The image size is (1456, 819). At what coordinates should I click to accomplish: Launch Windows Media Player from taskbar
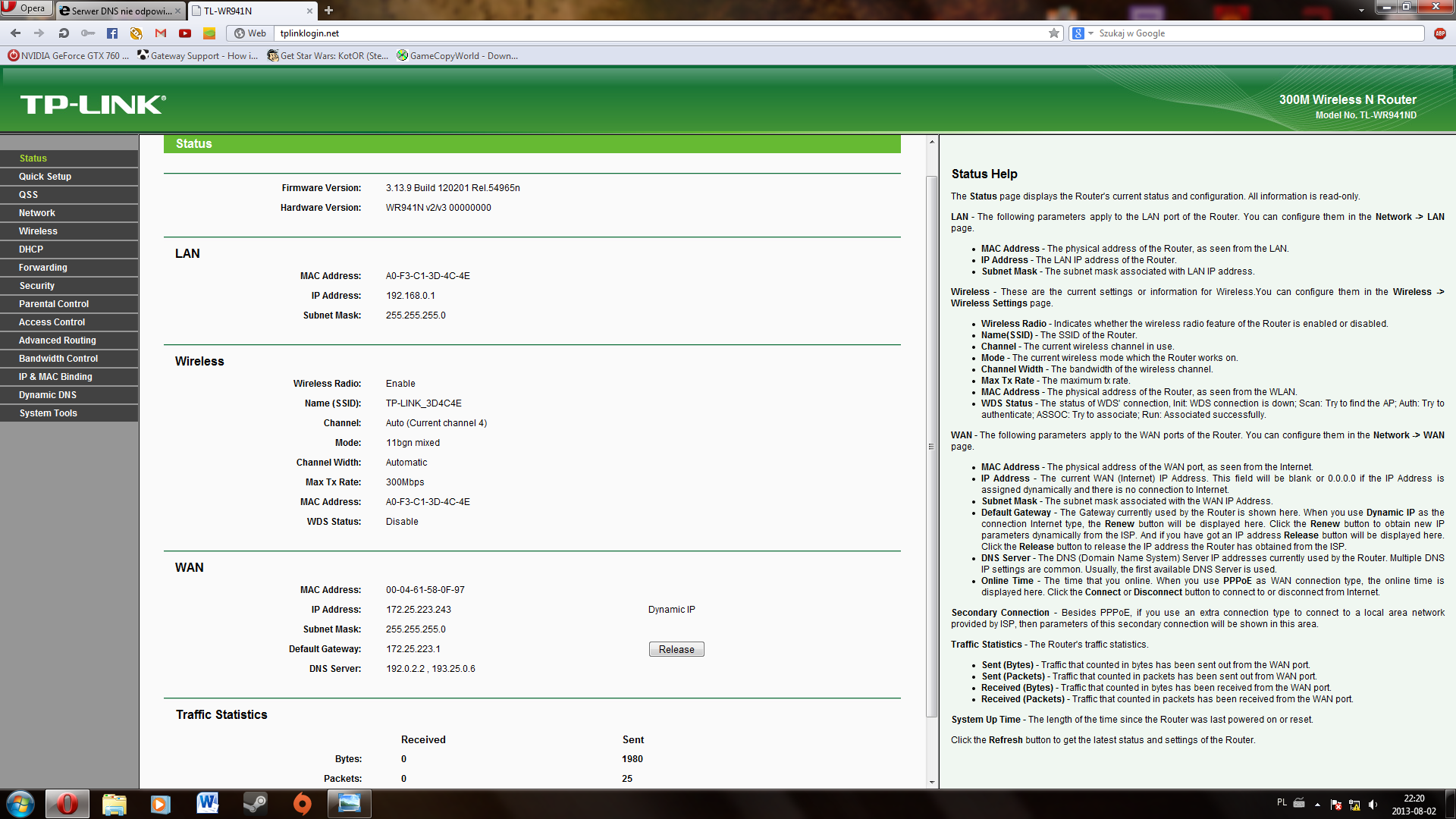coord(160,804)
